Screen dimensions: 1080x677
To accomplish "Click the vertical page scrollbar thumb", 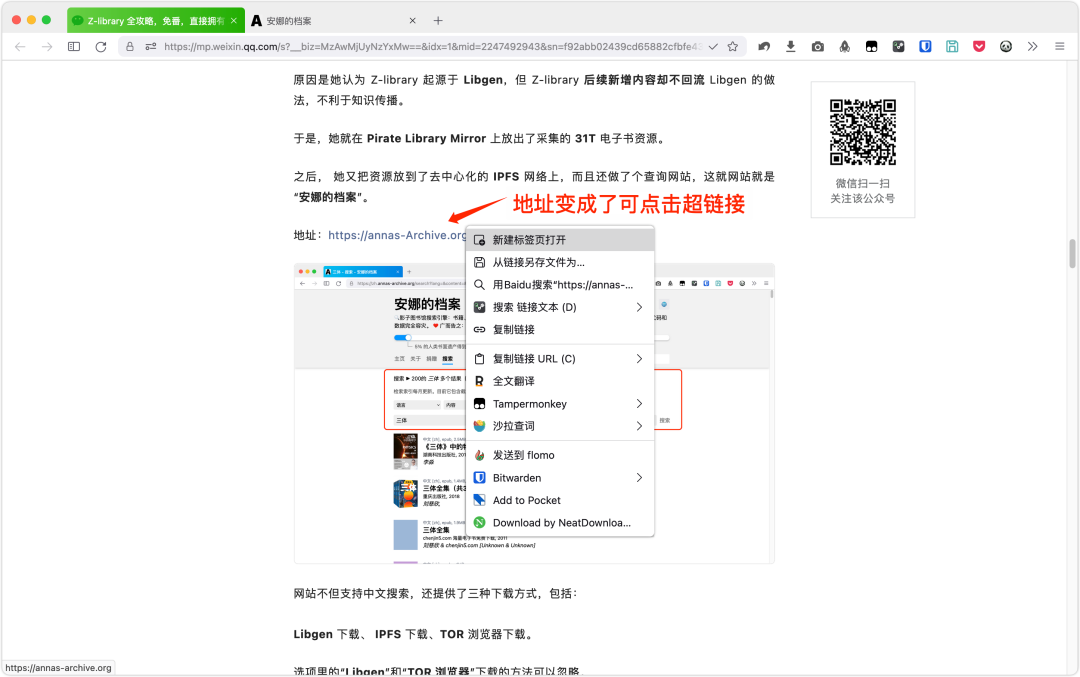I will click(1072, 253).
